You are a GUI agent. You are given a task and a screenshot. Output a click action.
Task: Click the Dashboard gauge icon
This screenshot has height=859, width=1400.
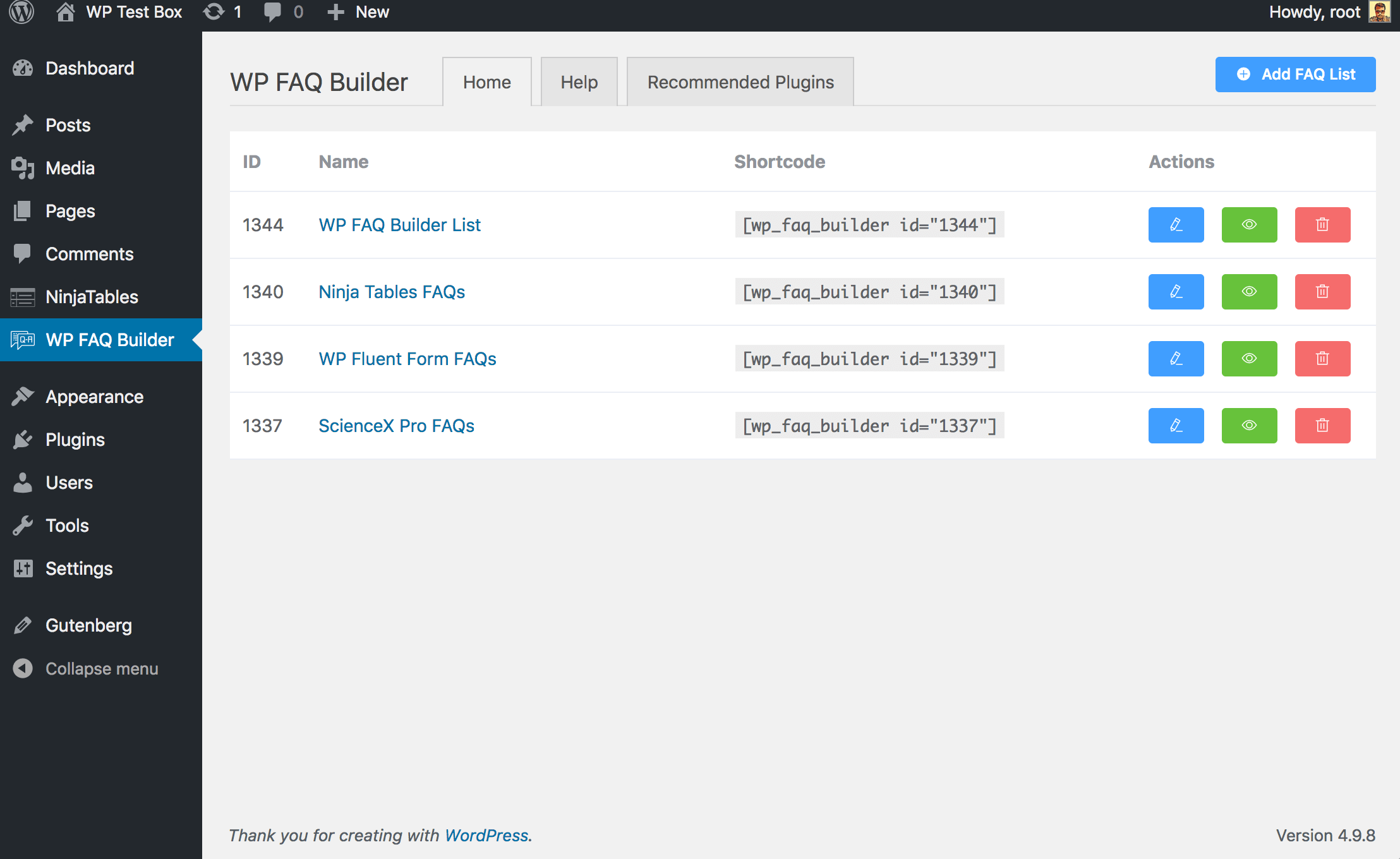23,68
